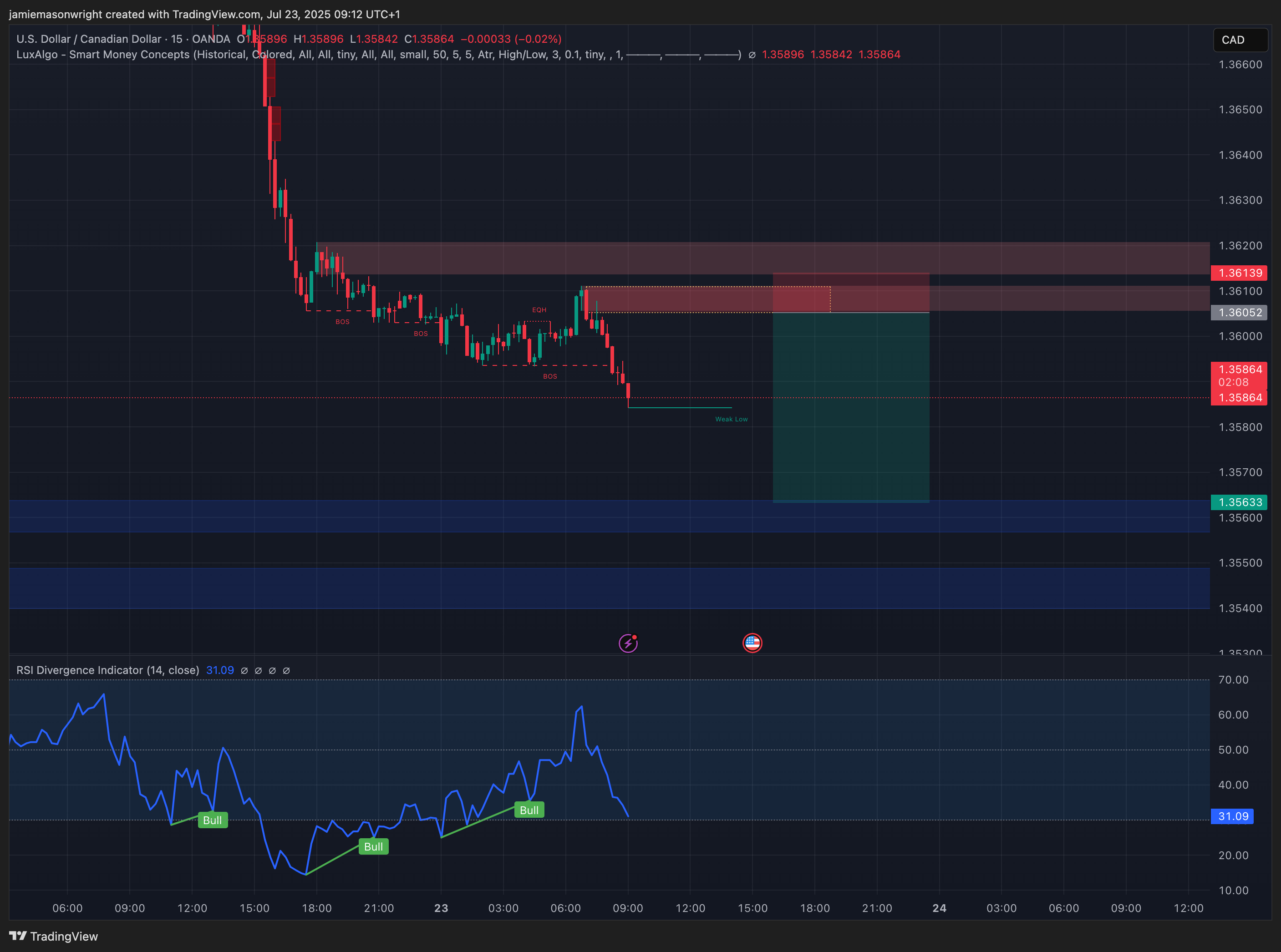Click the TradingView logo at bottom left
Viewport: 1281px width, 952px height.
(54, 936)
